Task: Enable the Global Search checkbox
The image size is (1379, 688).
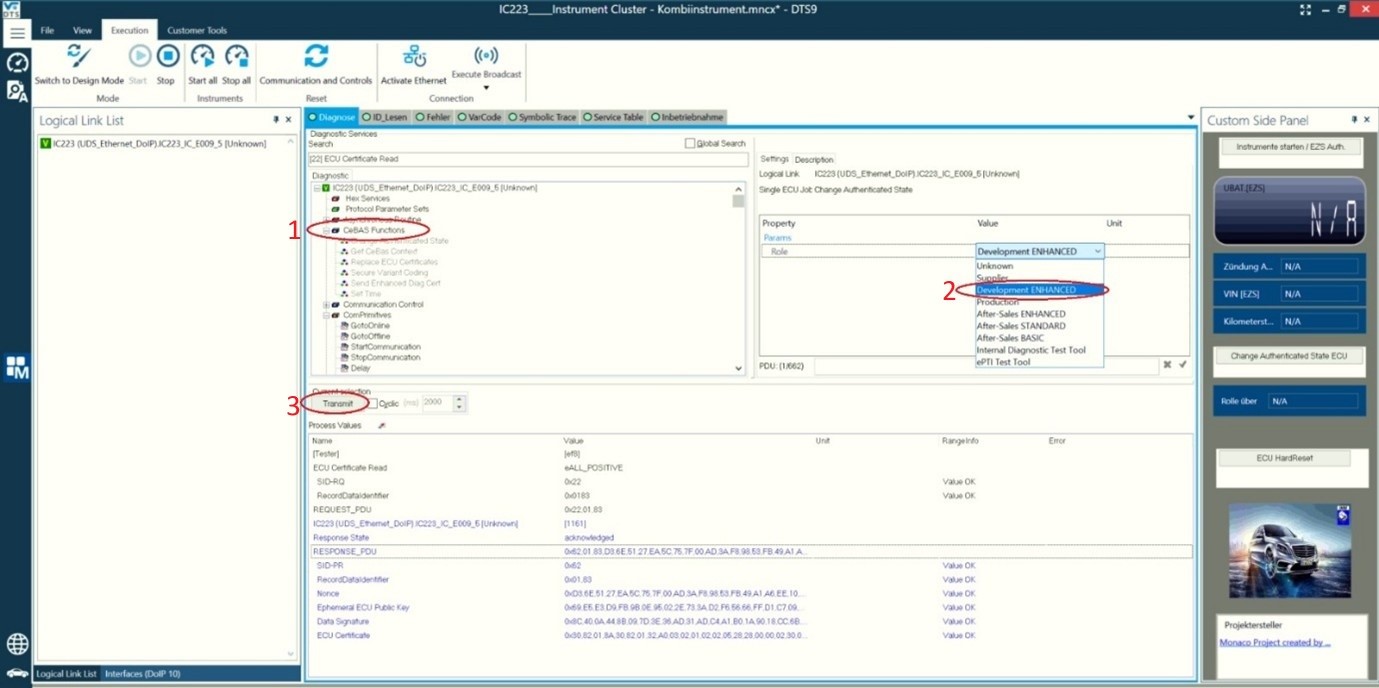Action: (689, 143)
